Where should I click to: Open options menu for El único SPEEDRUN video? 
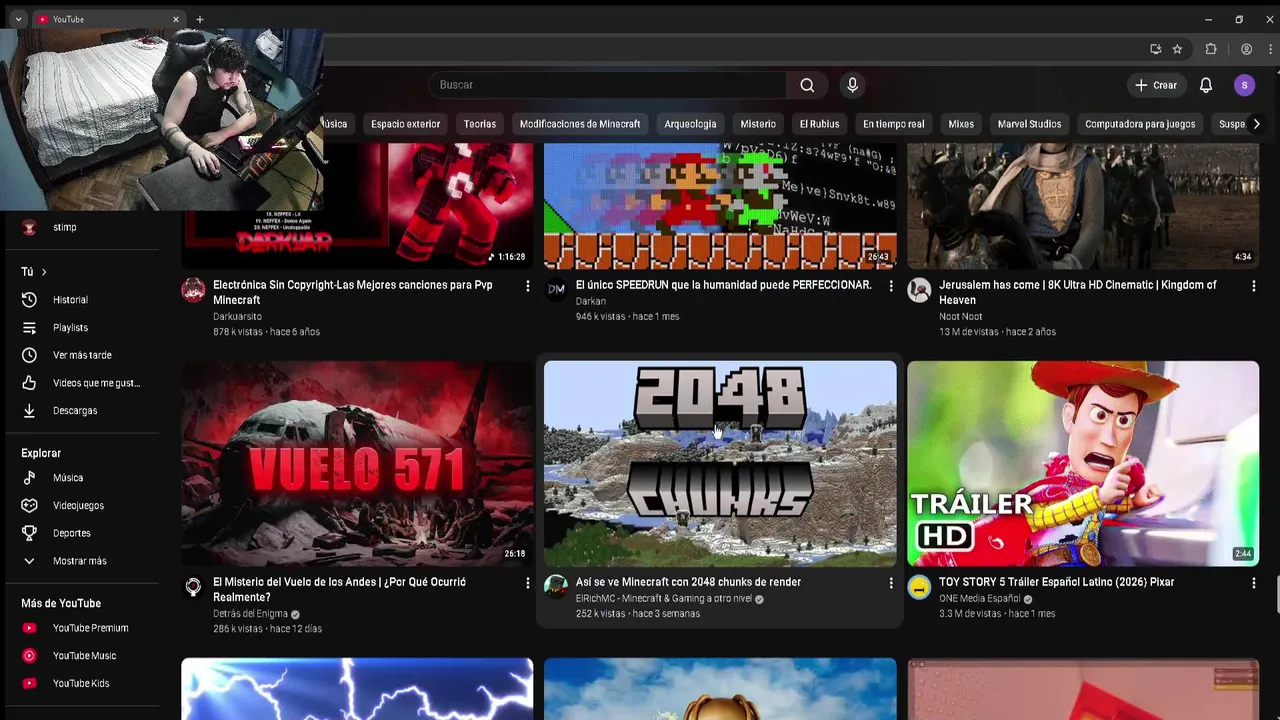pos(891,286)
